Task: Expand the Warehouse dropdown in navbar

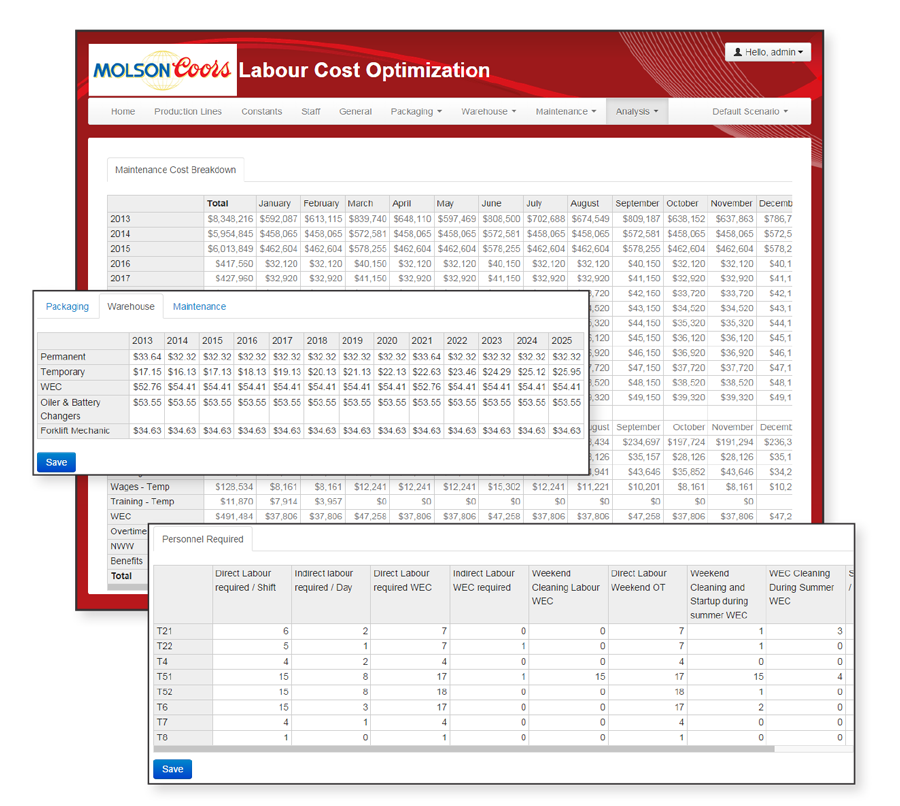Action: point(488,111)
